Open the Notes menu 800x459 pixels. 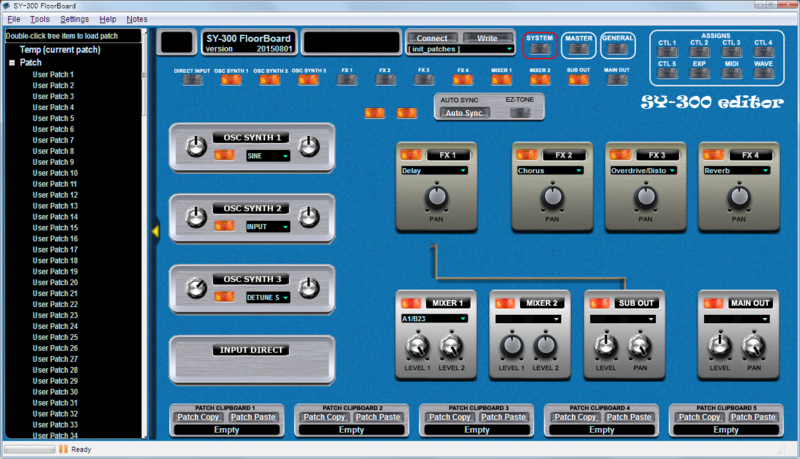[x=137, y=19]
